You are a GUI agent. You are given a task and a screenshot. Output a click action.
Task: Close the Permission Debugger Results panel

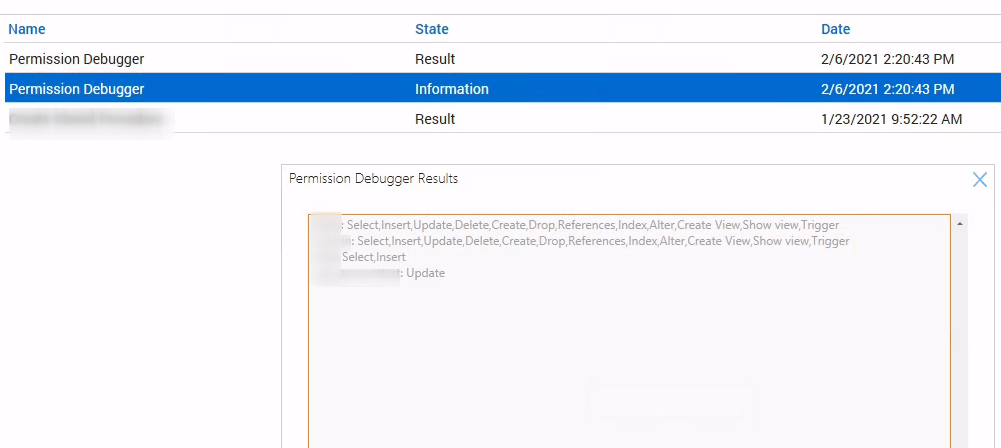979,180
